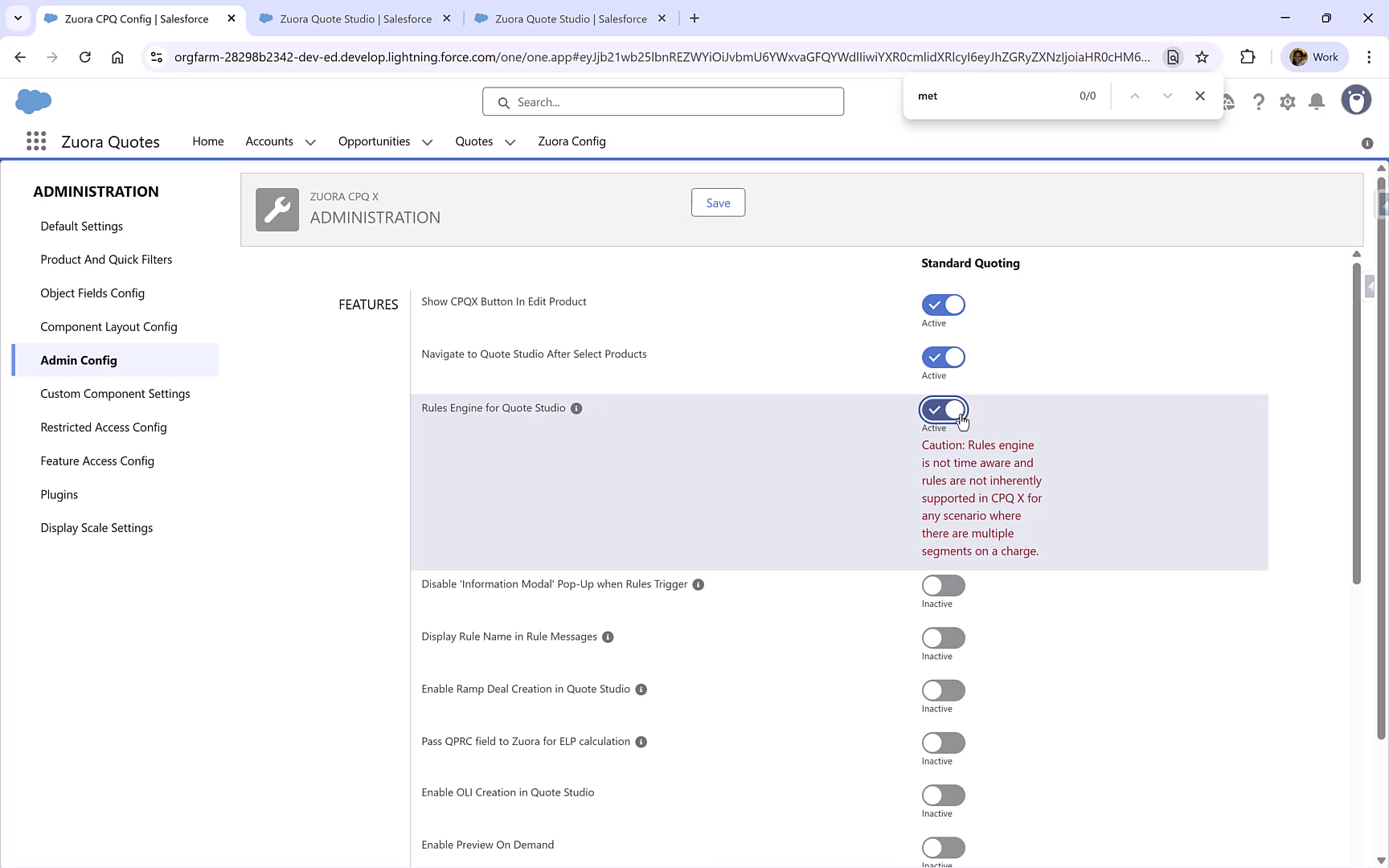Viewport: 1389px width, 868px height.
Task: Turn on Enable Preview On Demand
Action: pos(943,846)
